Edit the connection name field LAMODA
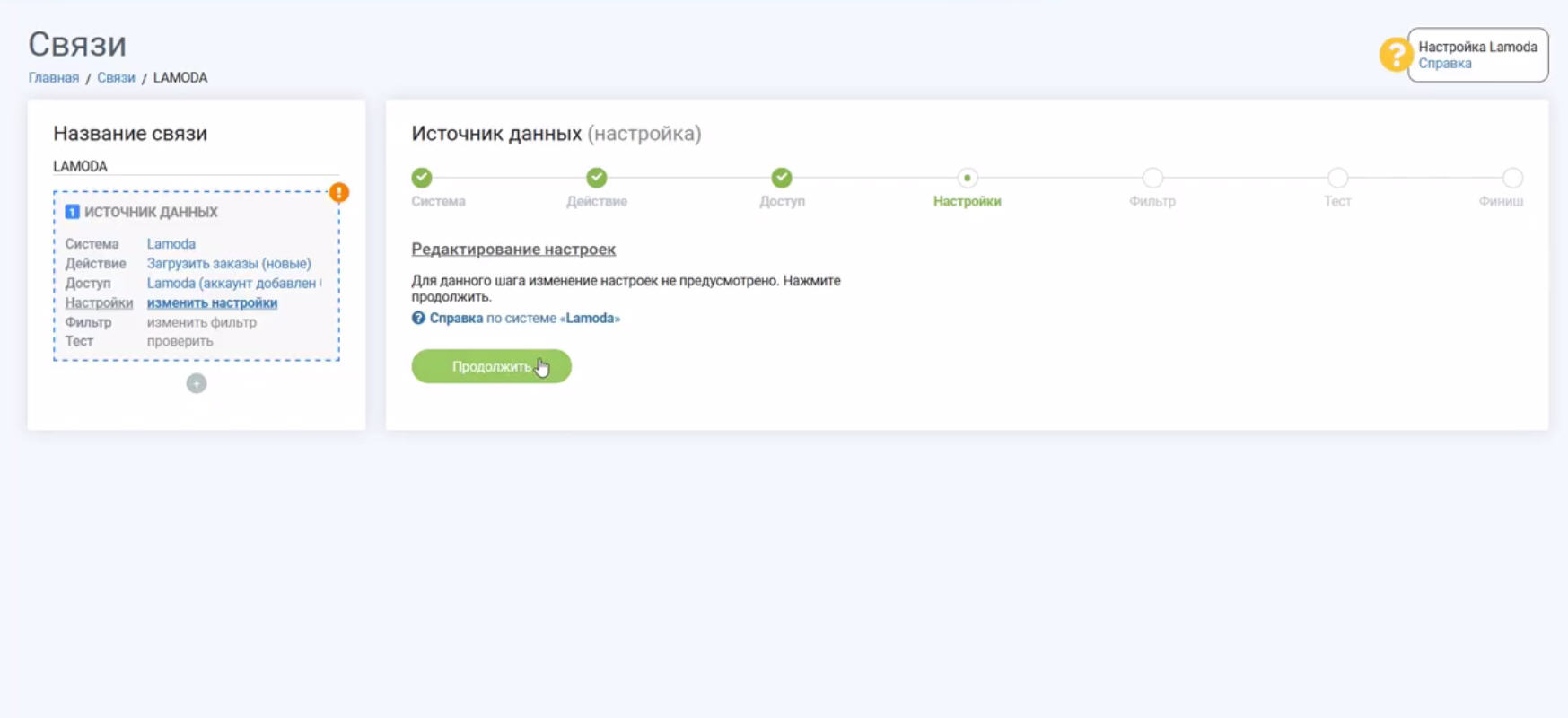This screenshot has height=718, width=1568. point(196,166)
